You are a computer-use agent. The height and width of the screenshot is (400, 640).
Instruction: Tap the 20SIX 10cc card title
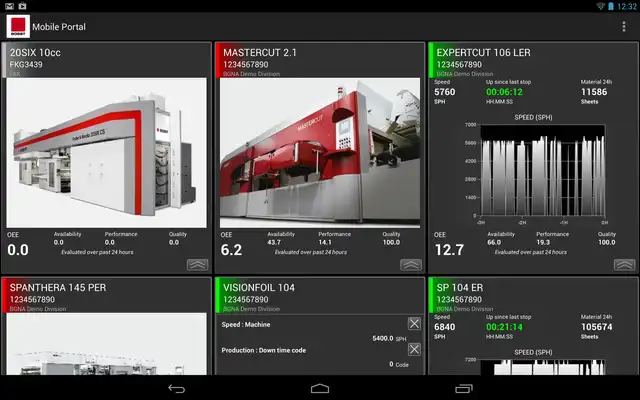pos(35,53)
